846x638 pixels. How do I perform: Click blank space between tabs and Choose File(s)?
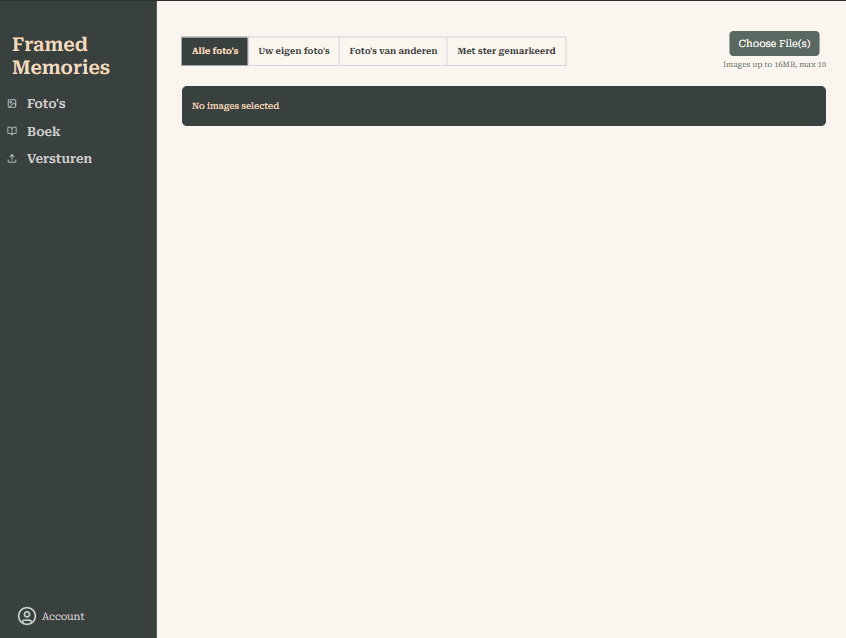[645, 51]
